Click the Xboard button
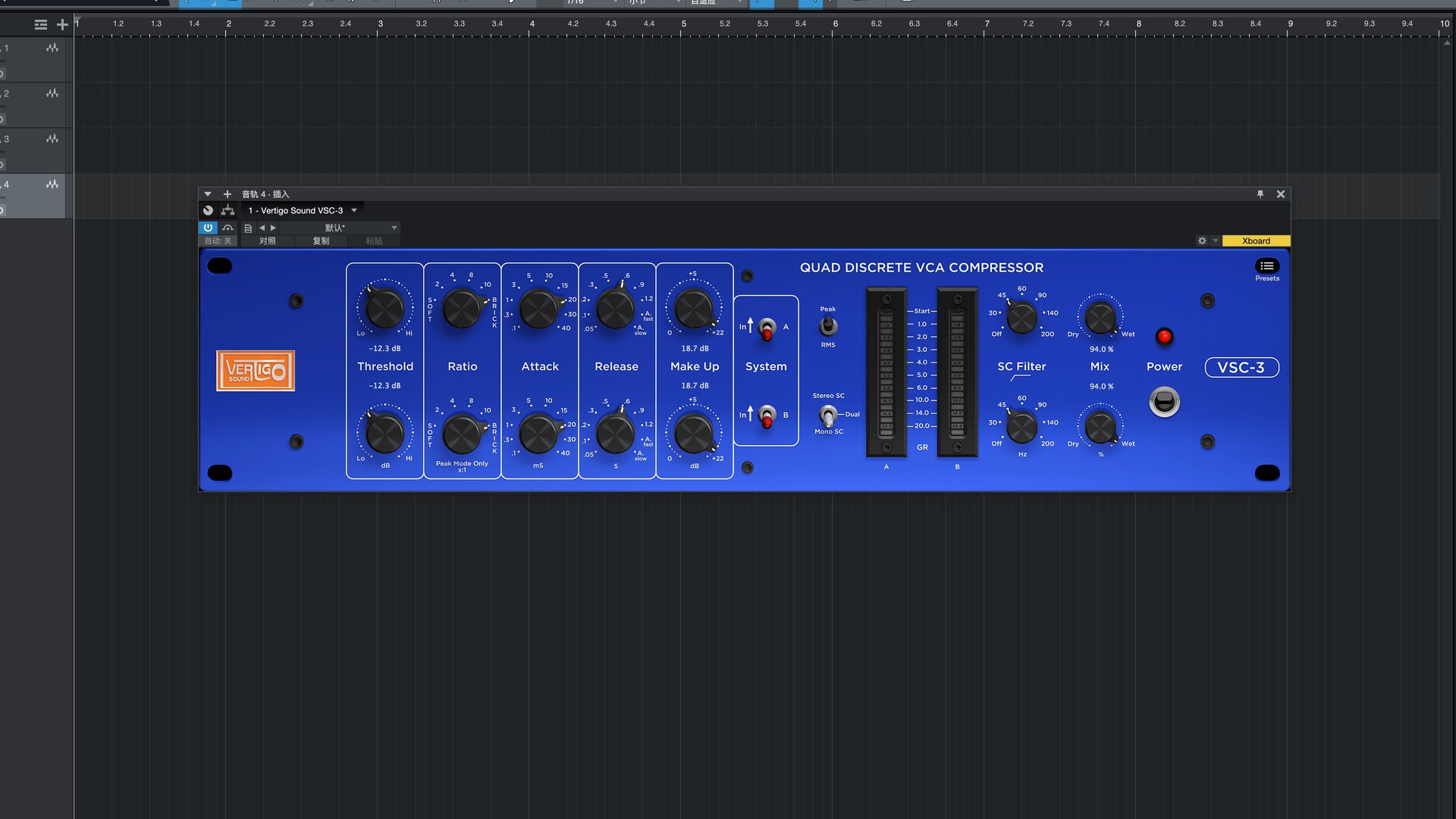The image size is (1456, 819). click(x=1256, y=240)
